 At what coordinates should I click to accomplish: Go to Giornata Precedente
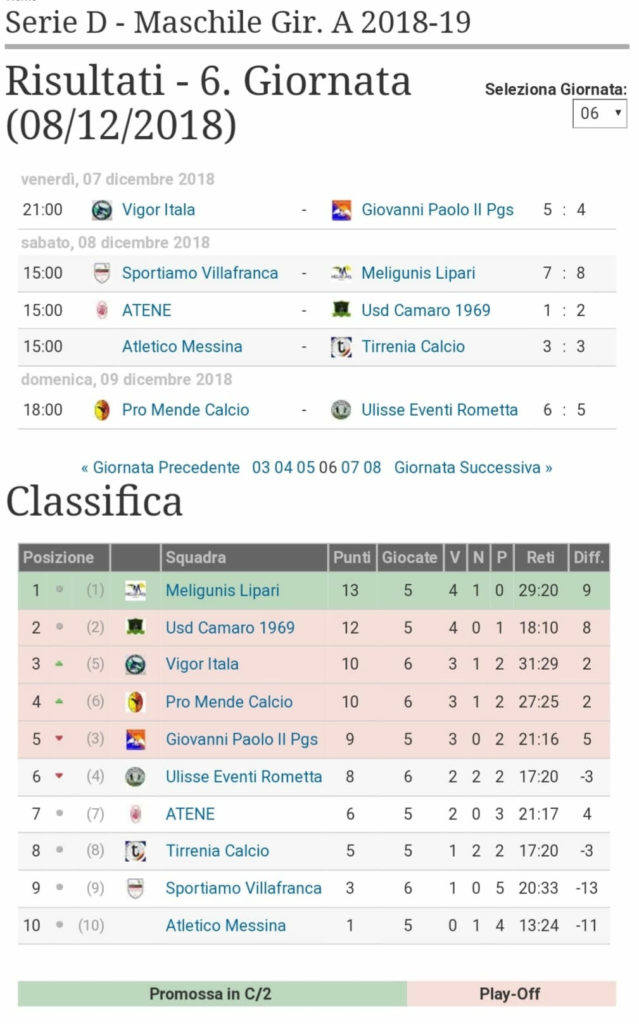pos(160,468)
